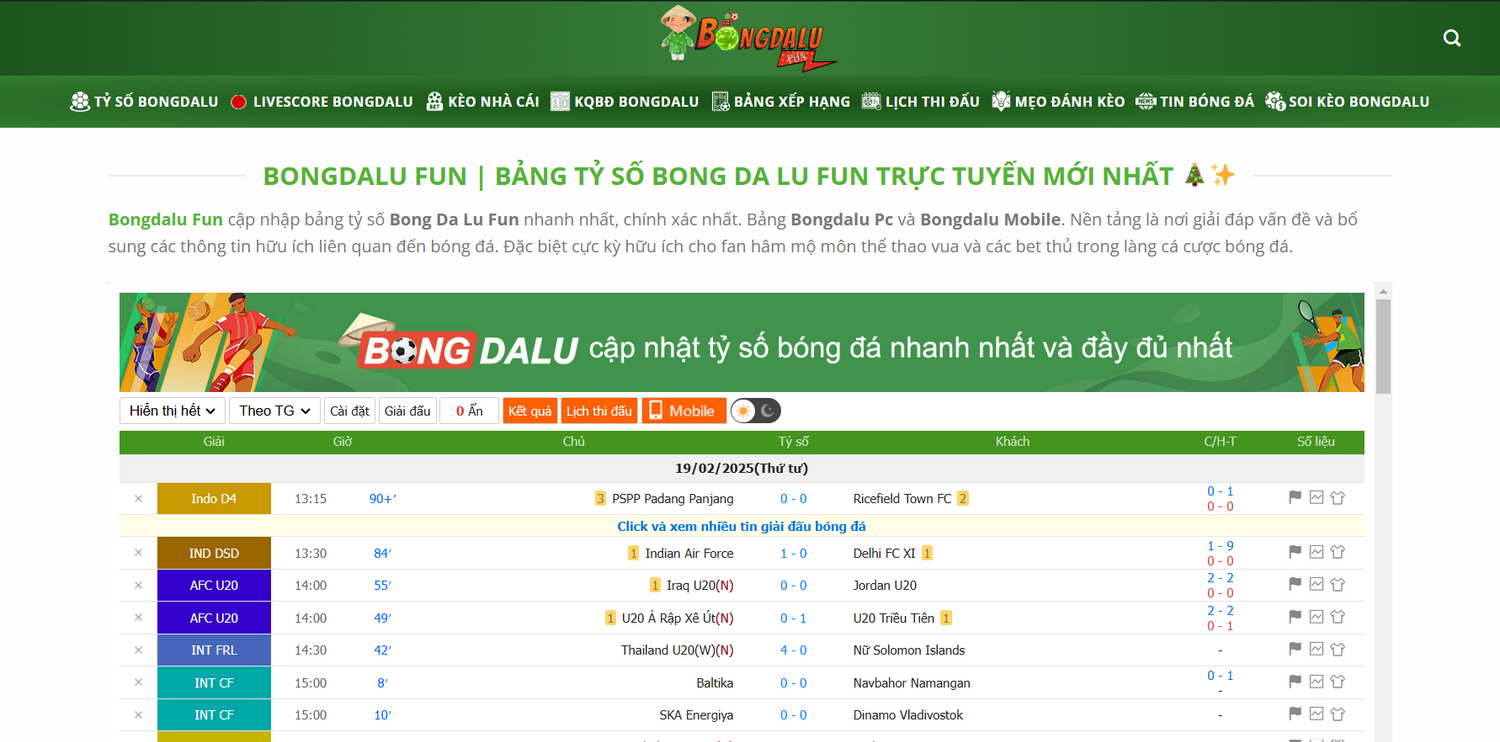Image resolution: width=1500 pixels, height=742 pixels.
Task: Select TIN BÓNG ĐÁ in the navigation
Action: (x=1195, y=101)
